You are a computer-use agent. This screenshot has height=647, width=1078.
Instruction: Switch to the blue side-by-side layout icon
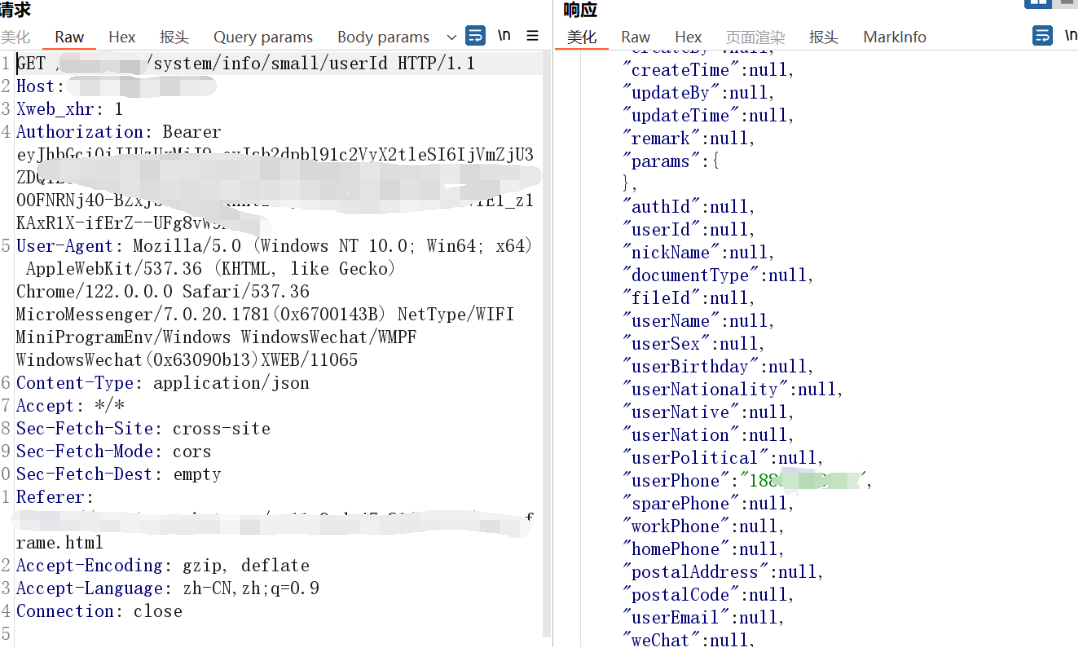1038,3
